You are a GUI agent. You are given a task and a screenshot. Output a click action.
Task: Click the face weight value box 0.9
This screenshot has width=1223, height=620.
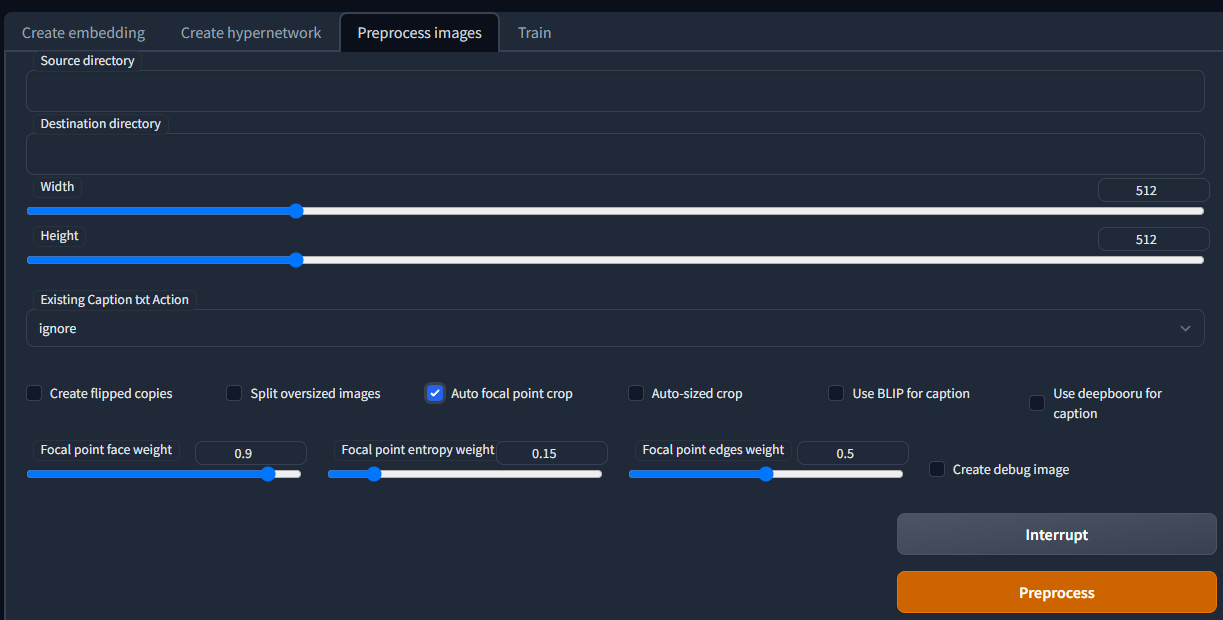pos(250,453)
